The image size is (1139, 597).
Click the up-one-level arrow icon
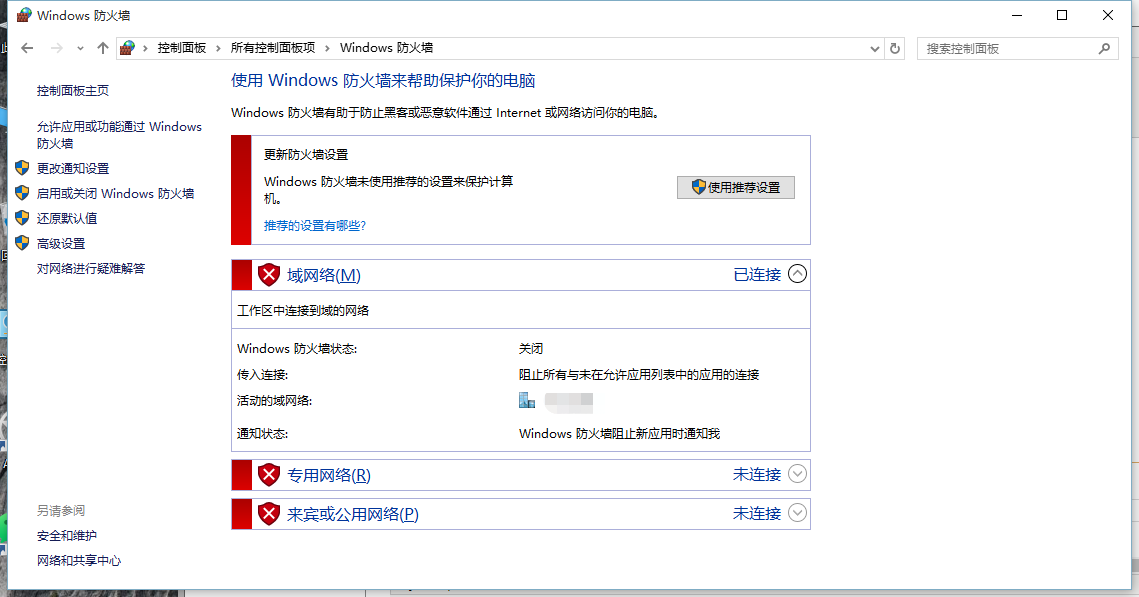pos(102,48)
